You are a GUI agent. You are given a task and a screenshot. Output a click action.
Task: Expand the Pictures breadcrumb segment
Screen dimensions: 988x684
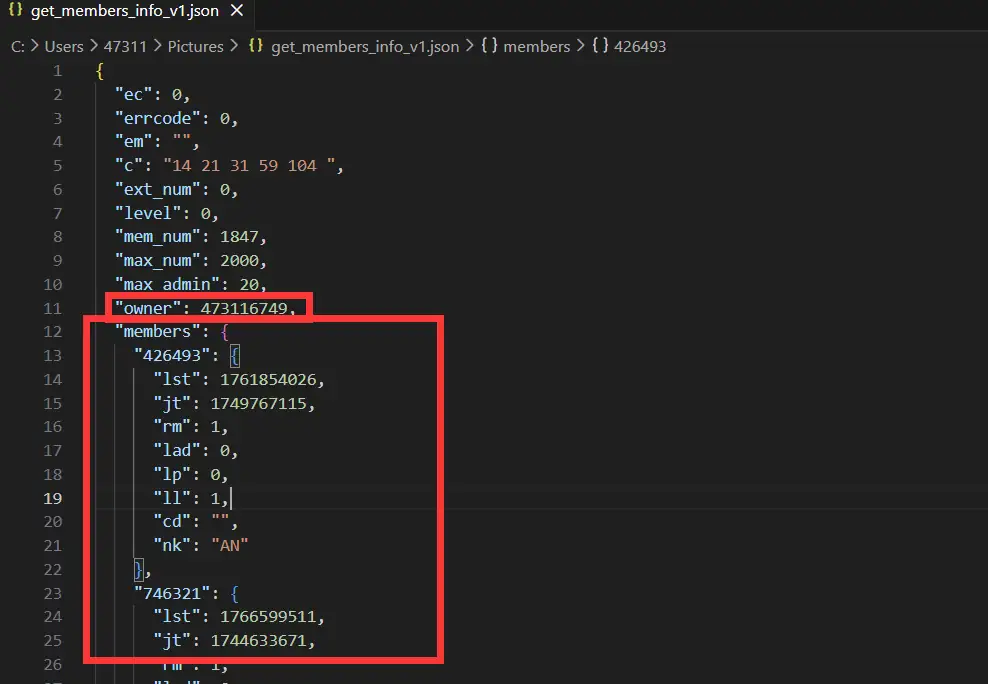[x=195, y=46]
